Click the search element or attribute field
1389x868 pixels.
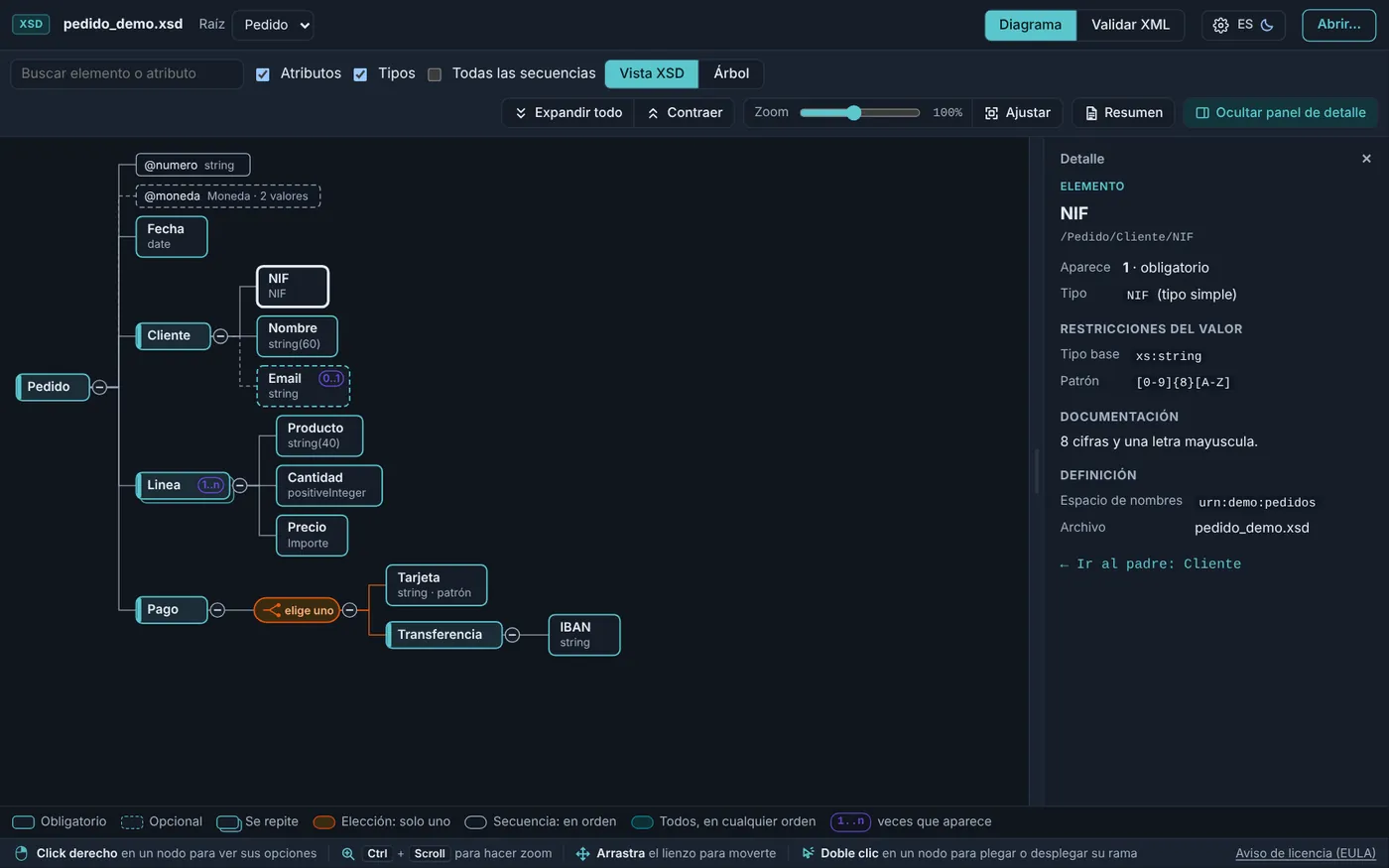(127, 73)
